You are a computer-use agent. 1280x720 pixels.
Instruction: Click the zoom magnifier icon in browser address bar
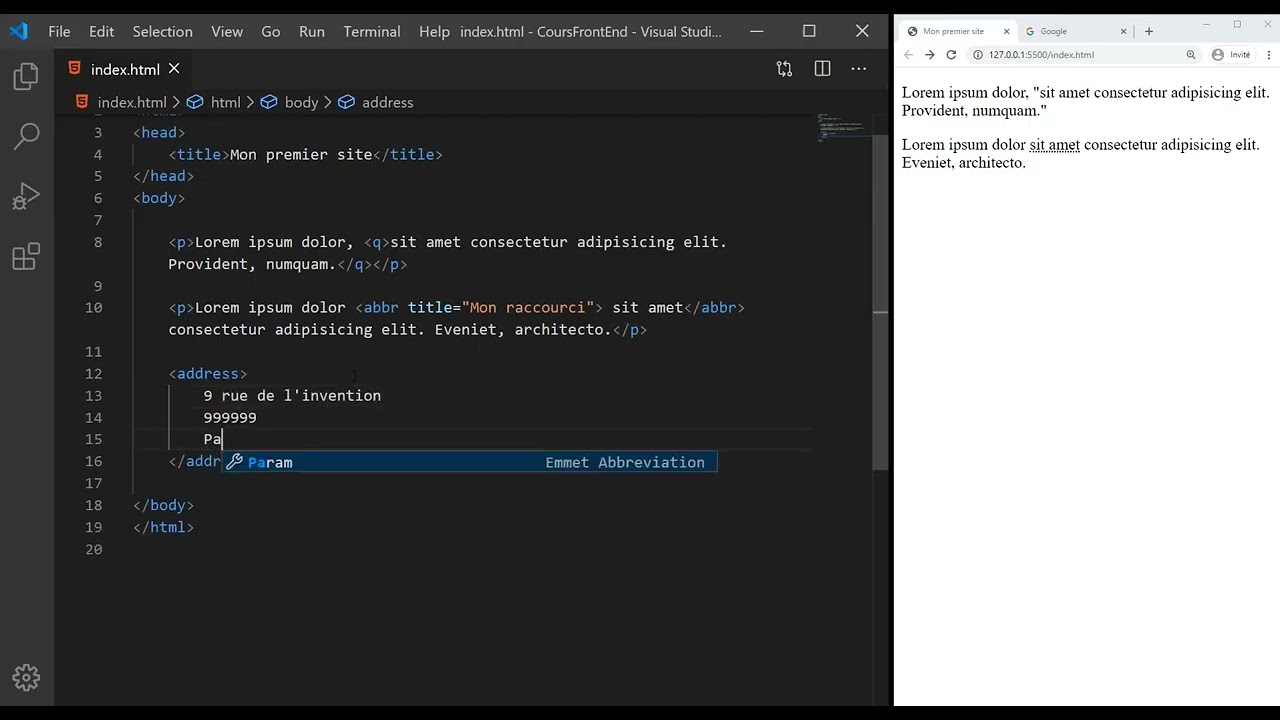pos(1191,55)
